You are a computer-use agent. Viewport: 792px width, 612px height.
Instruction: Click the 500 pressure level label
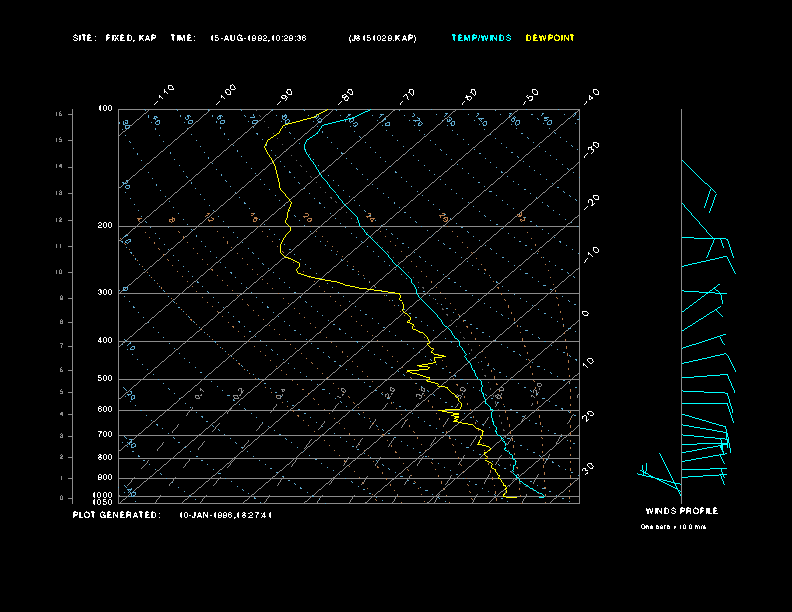(105, 379)
